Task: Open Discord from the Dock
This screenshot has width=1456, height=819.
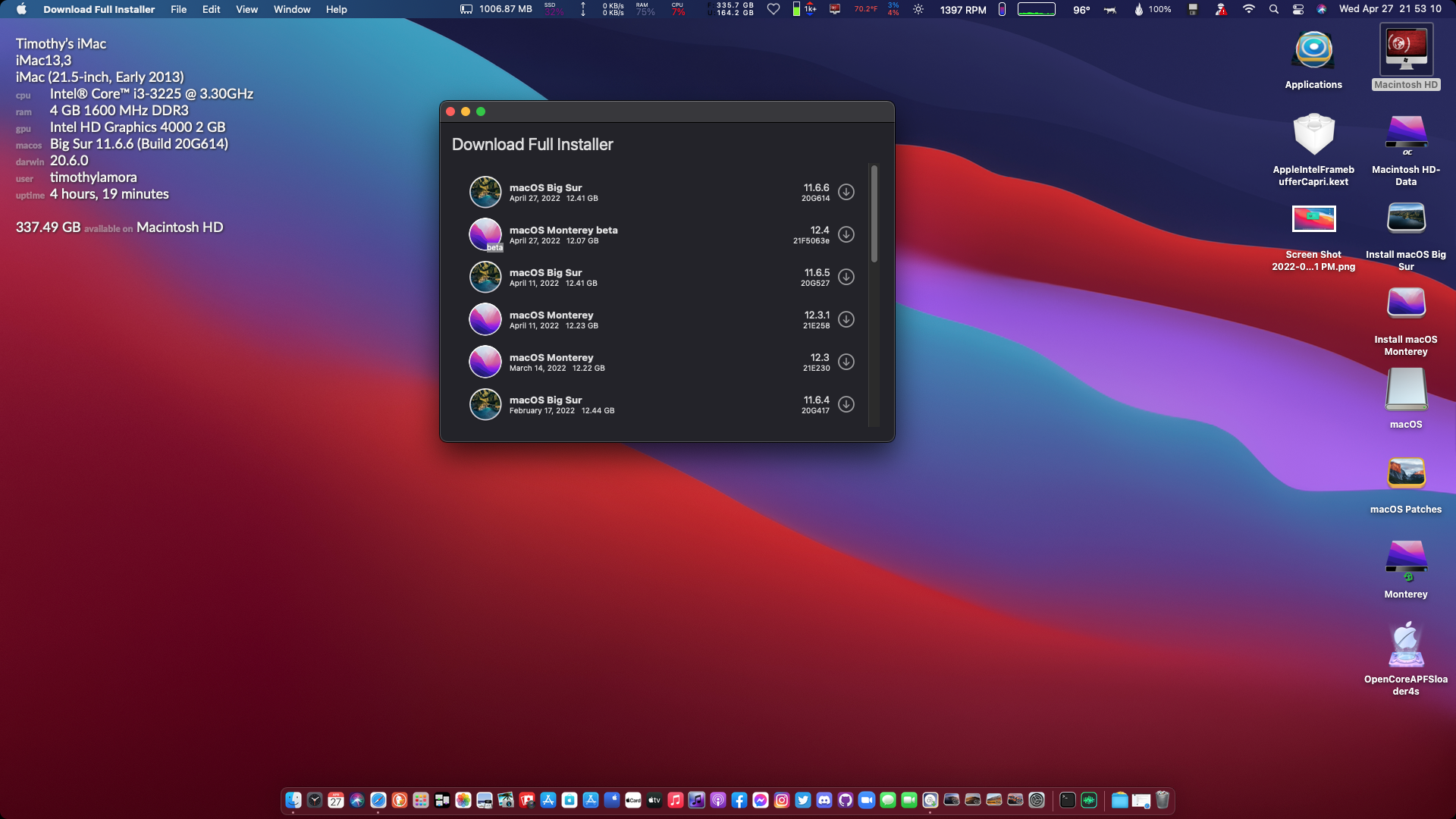Action: 824,800
